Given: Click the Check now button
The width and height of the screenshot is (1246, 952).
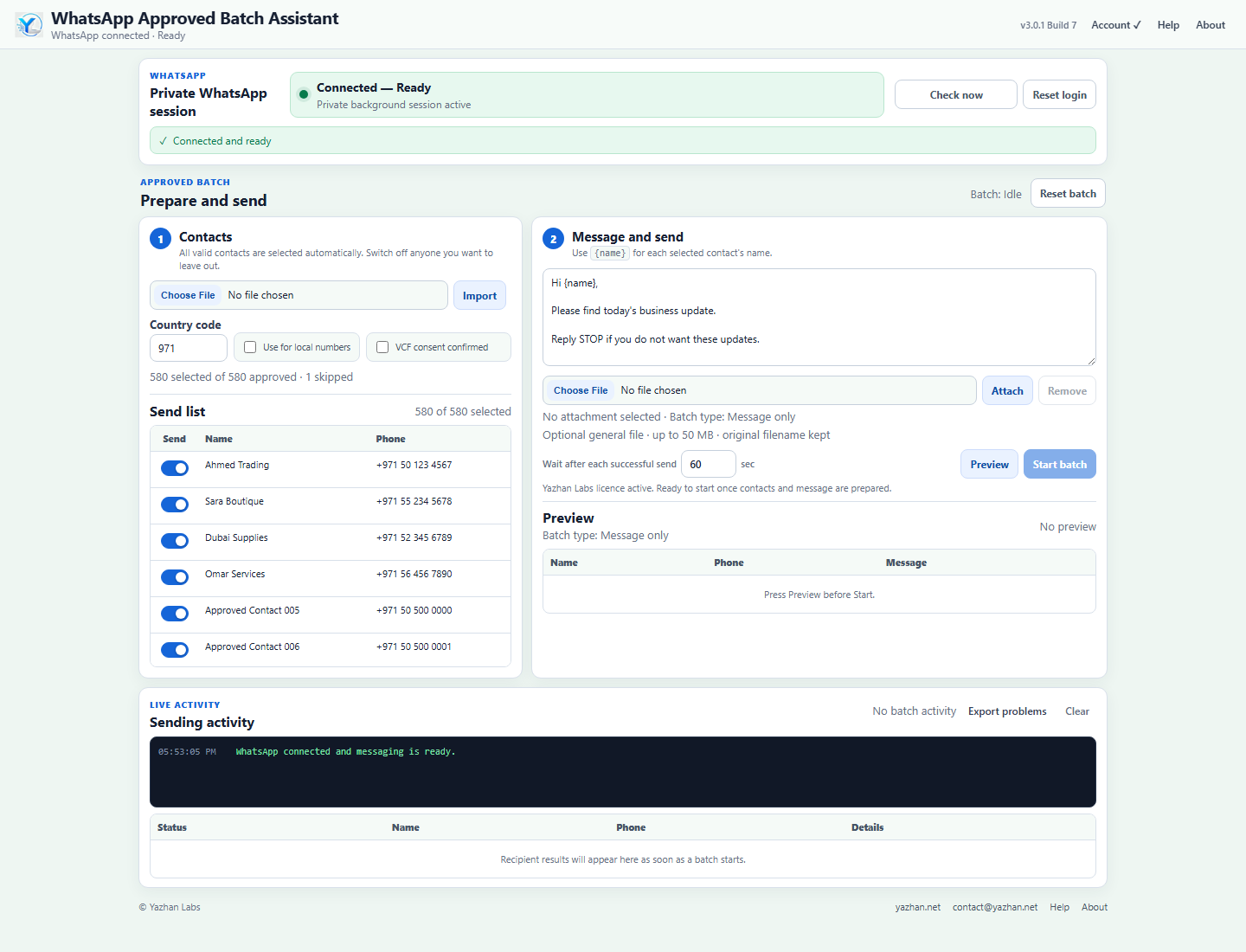Looking at the screenshot, I should pyautogui.click(x=956, y=95).
